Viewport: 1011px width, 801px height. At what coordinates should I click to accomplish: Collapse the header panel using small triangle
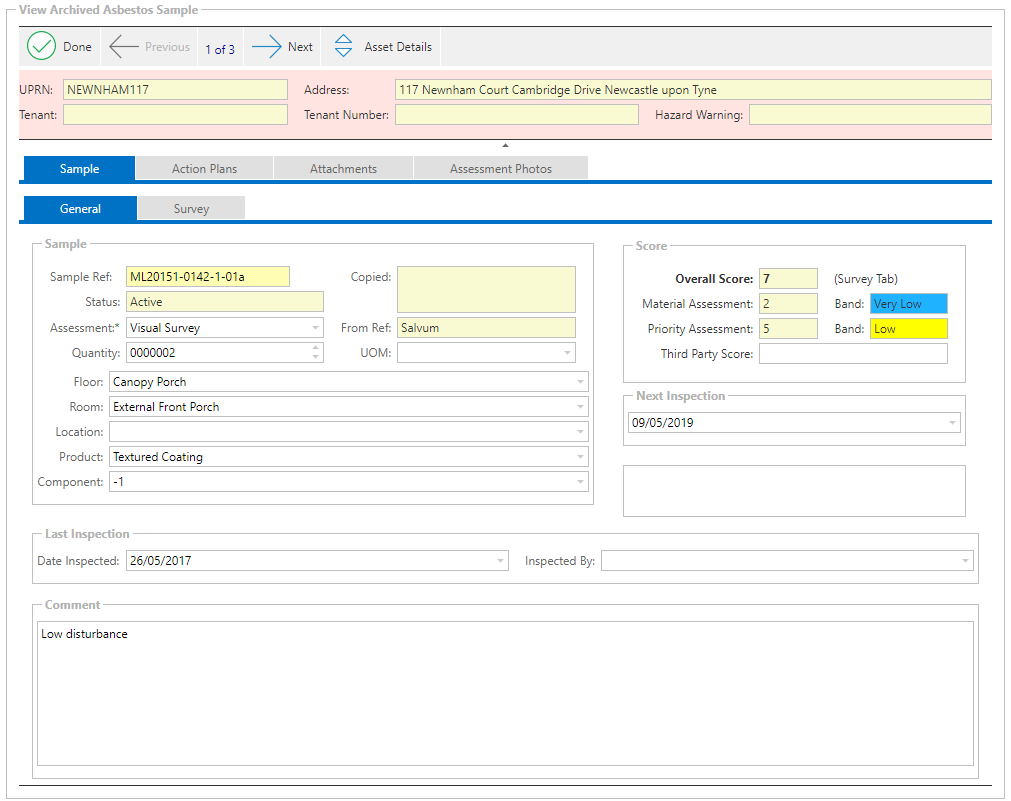click(x=505, y=145)
